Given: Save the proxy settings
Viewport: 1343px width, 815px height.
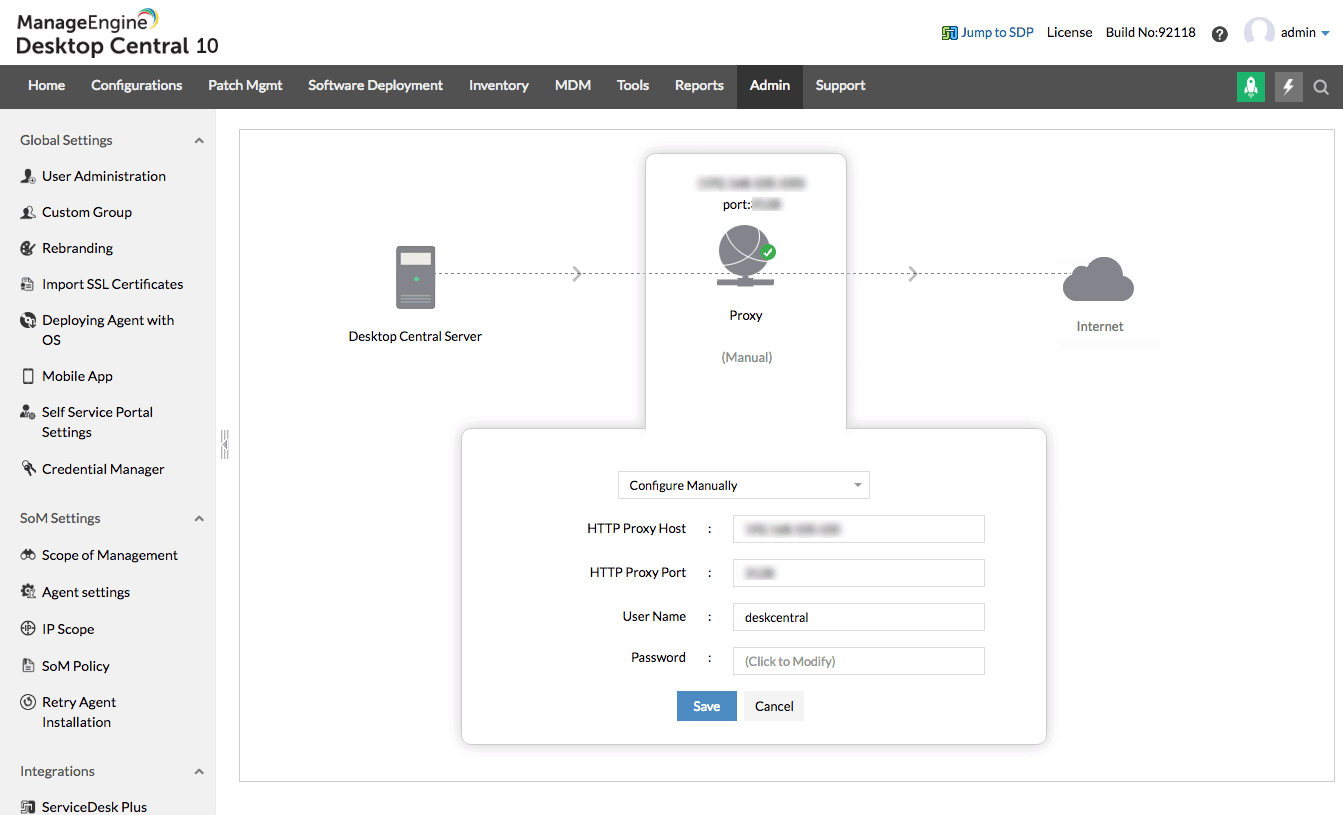Looking at the screenshot, I should point(707,706).
